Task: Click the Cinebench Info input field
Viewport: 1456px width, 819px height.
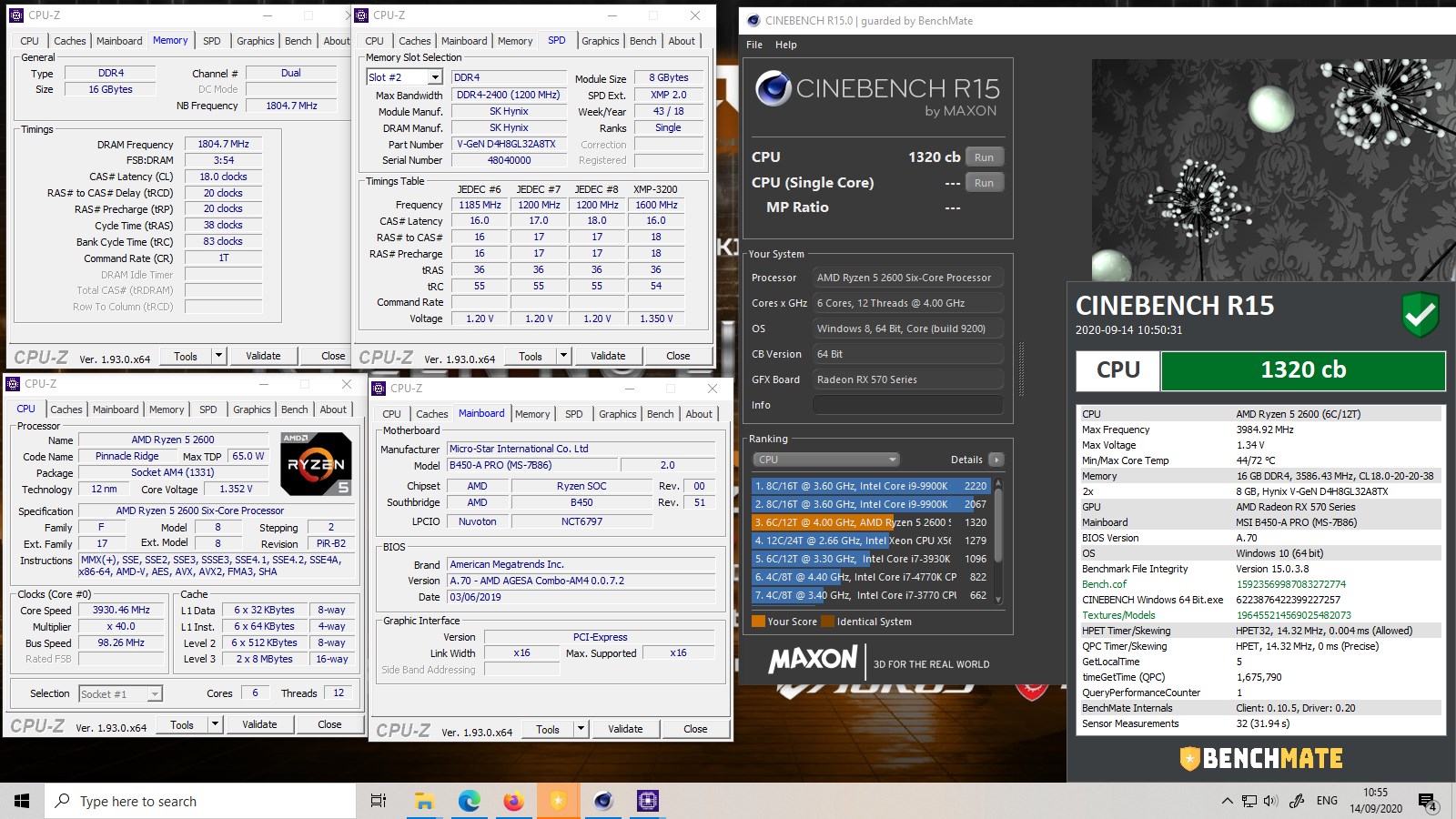Action: coord(907,405)
